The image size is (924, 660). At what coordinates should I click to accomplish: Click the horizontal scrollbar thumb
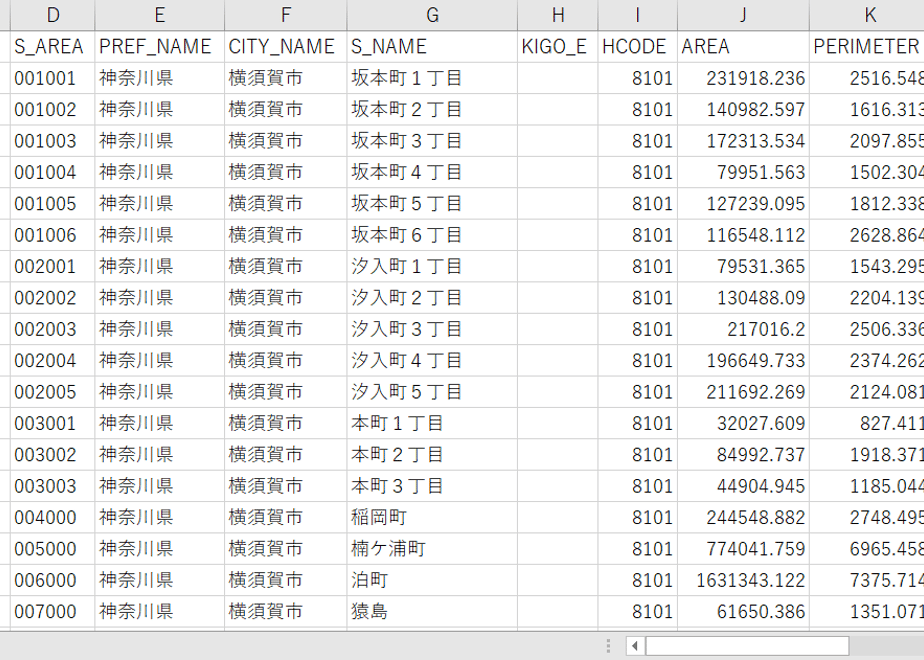pos(747,646)
